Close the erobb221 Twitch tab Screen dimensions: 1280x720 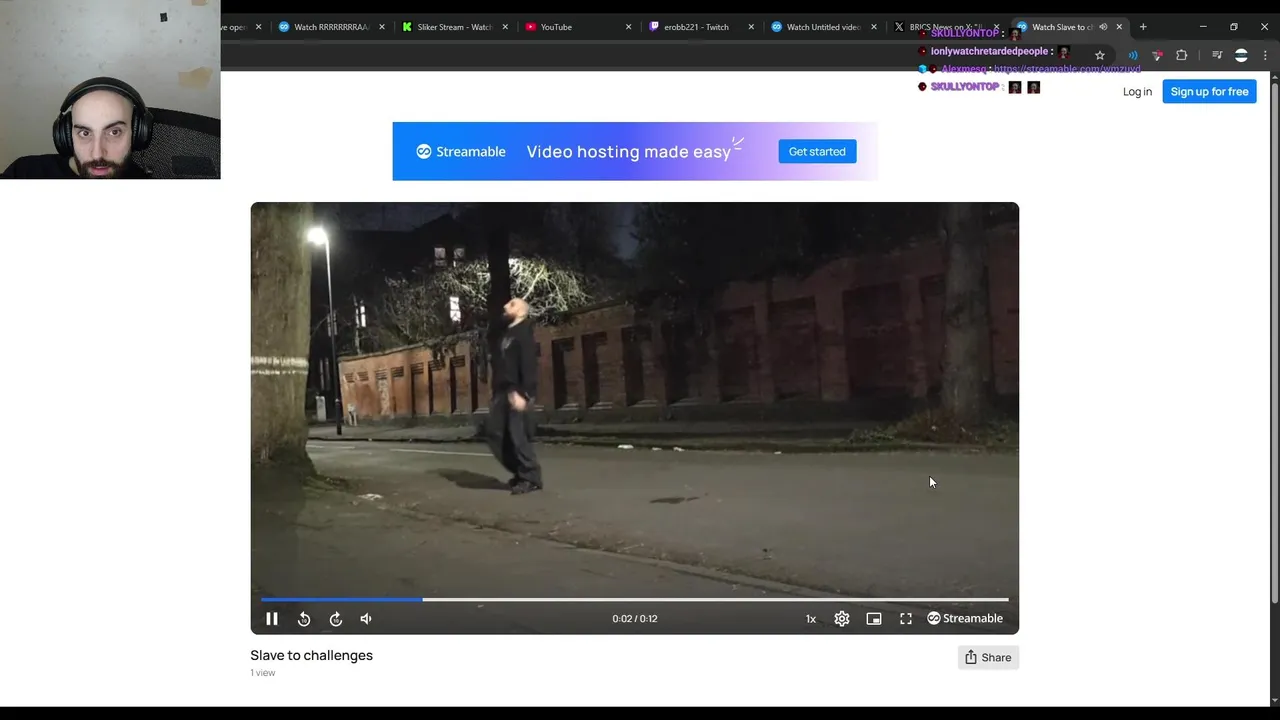click(x=752, y=27)
